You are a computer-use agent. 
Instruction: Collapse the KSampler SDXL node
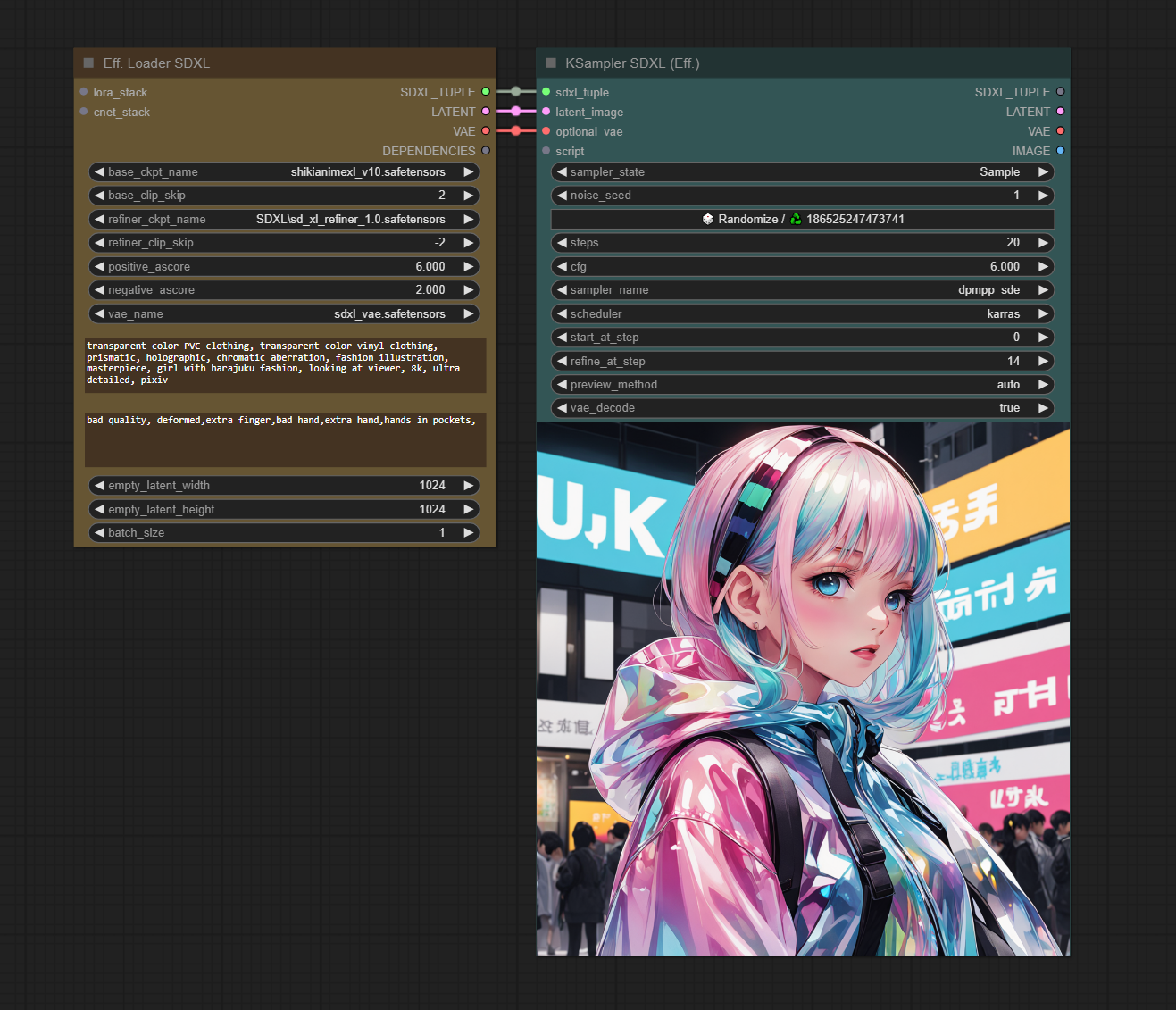(551, 63)
